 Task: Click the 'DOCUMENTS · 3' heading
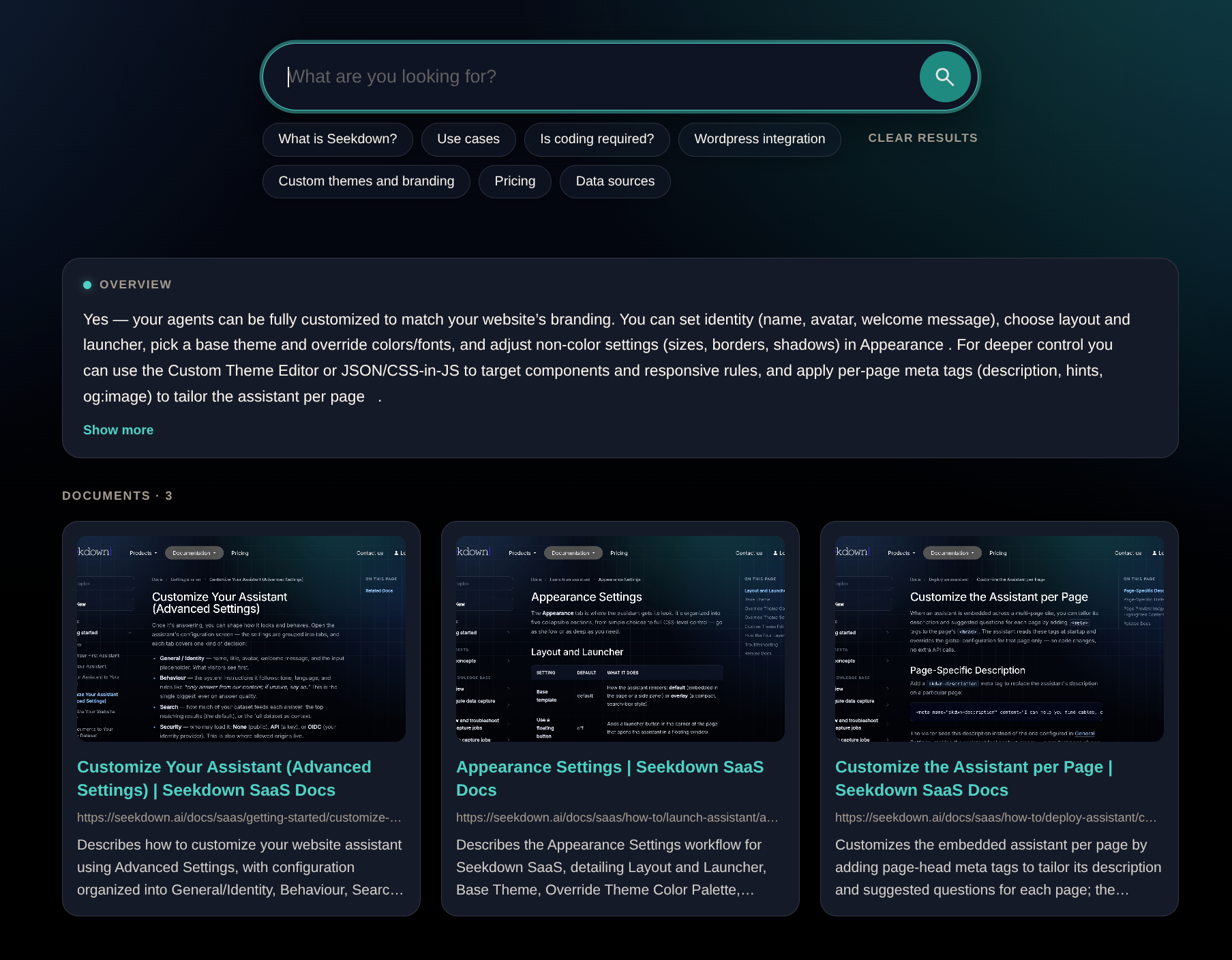pyautogui.click(x=117, y=496)
